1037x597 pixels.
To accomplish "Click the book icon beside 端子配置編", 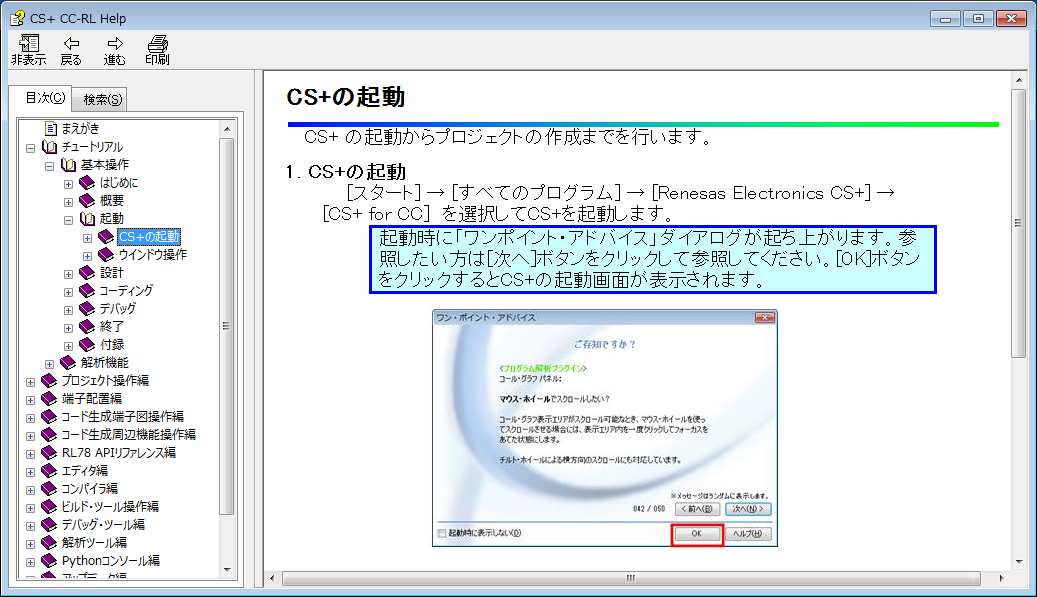I will point(49,398).
